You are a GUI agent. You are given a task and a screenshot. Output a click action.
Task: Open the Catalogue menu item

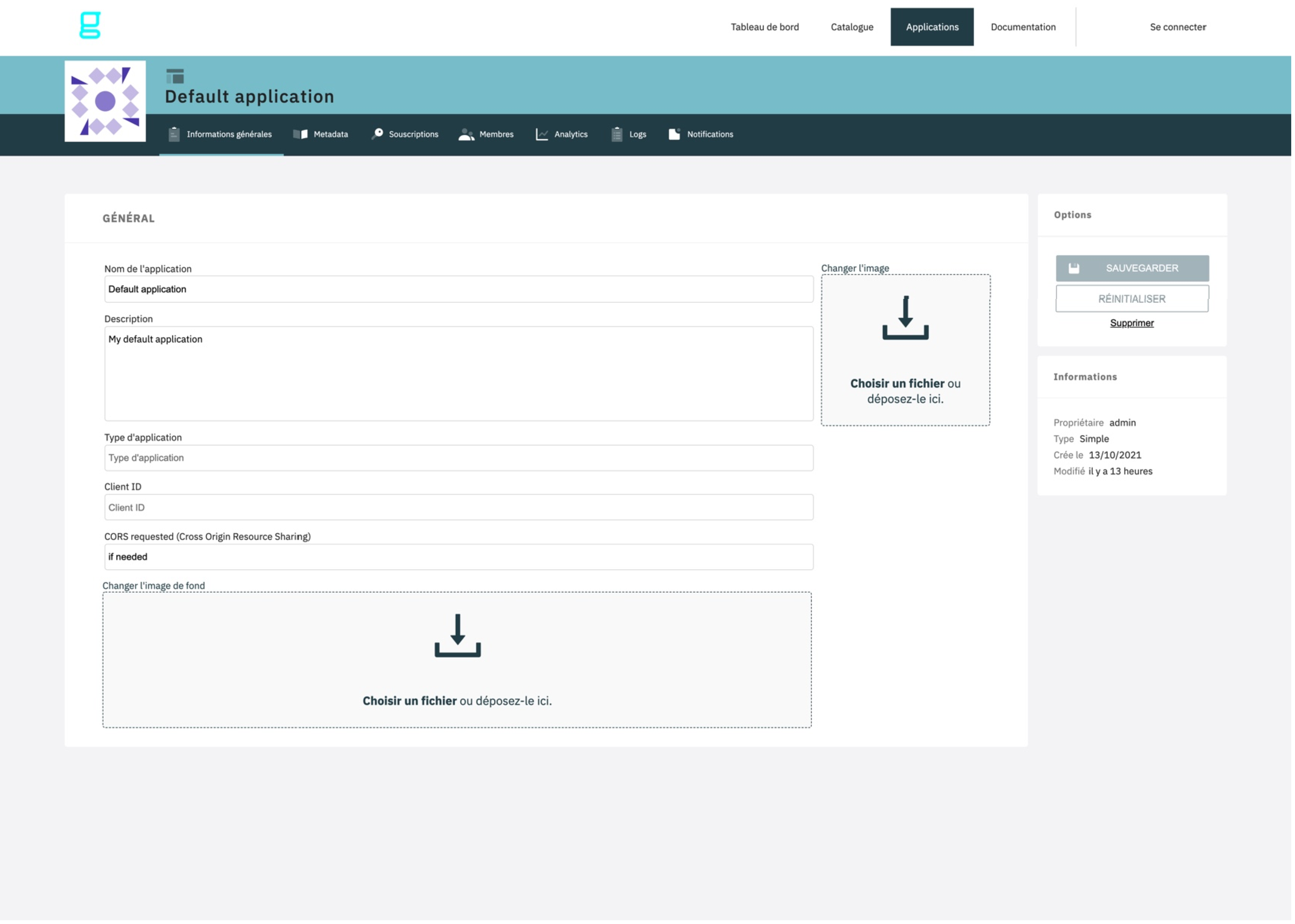click(853, 27)
